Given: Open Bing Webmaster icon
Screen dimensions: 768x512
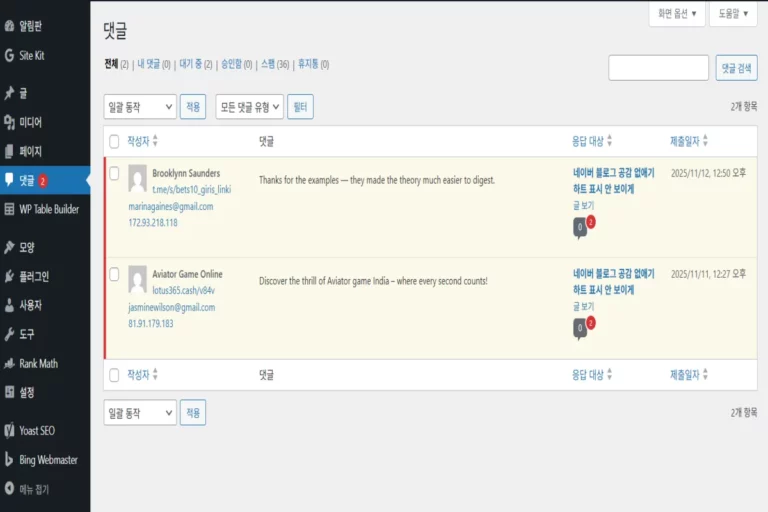Looking at the screenshot, I should pyautogui.click(x=9, y=459).
